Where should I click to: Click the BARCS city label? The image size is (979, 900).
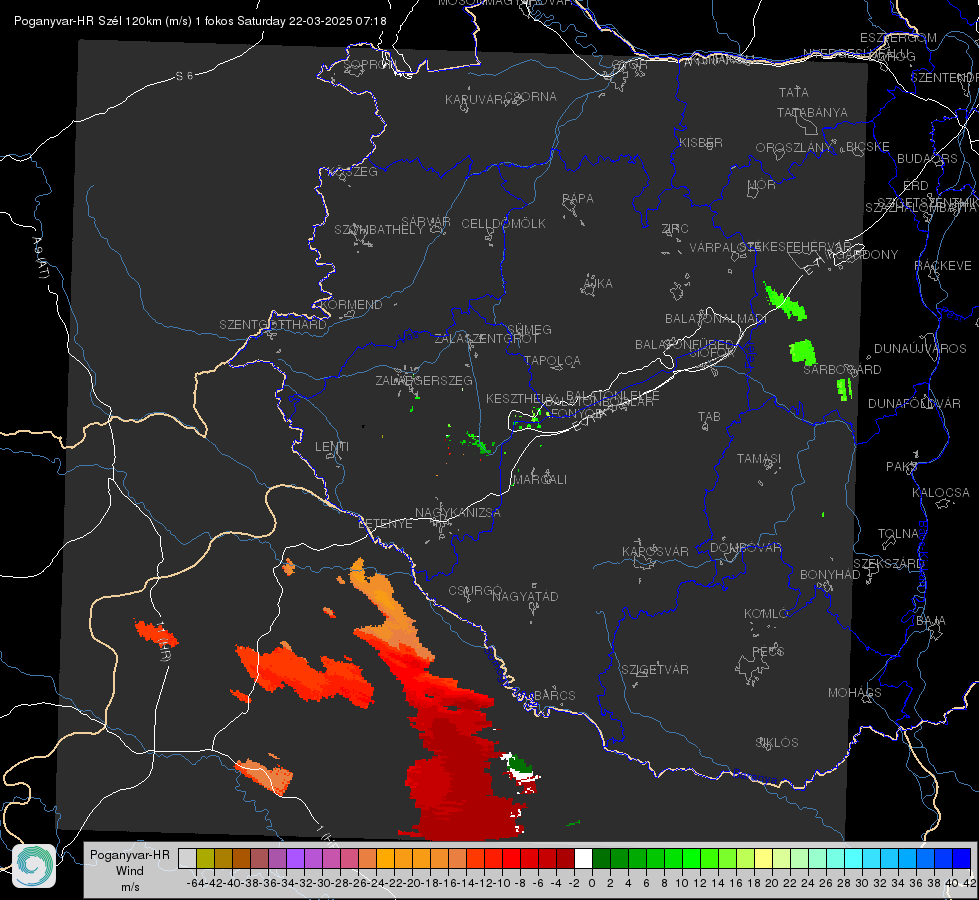(x=554, y=695)
